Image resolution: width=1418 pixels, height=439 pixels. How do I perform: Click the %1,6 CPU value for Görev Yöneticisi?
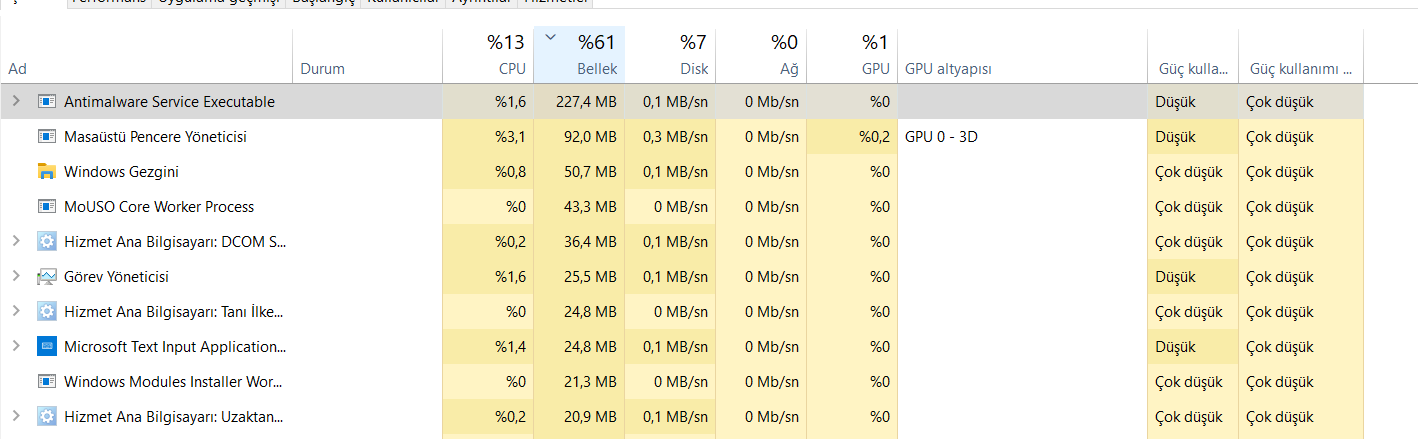click(x=510, y=277)
